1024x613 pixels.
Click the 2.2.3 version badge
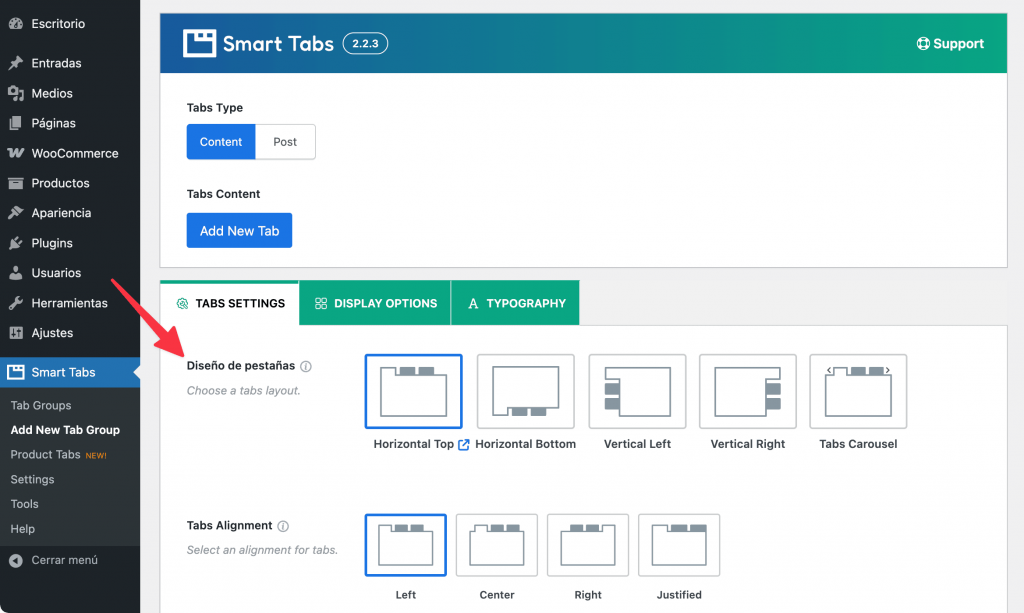365,44
